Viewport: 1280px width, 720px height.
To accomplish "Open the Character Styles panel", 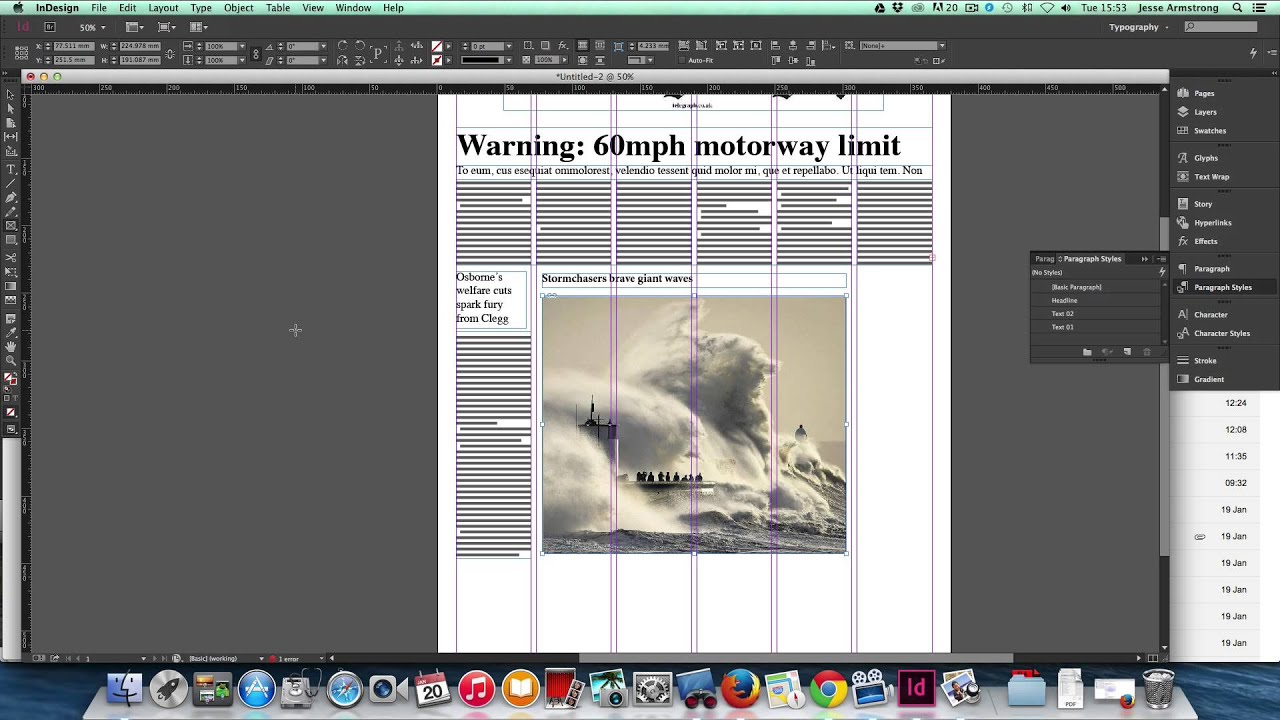I will 1224,333.
